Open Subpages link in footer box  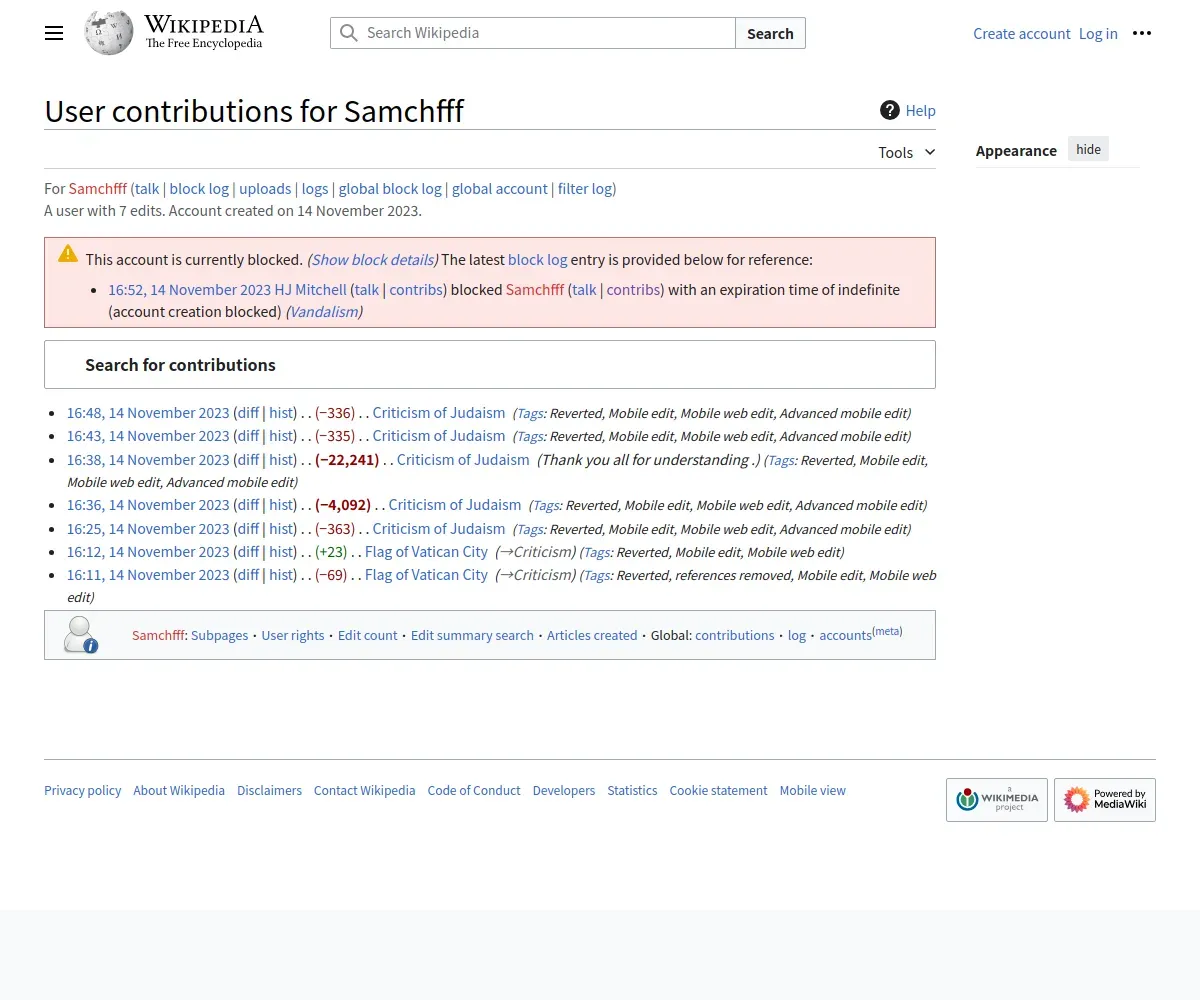[219, 635]
